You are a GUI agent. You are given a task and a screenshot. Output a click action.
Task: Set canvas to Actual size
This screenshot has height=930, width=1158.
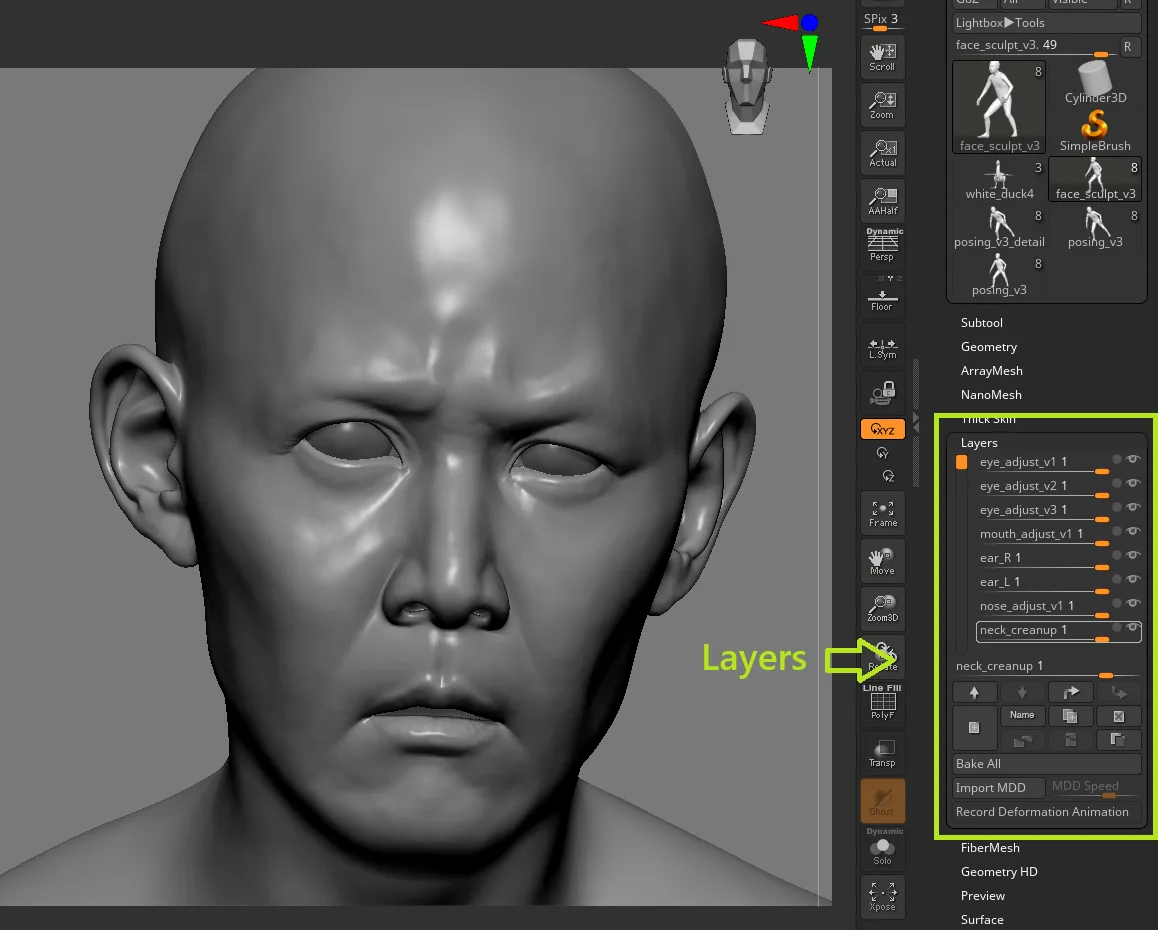point(883,154)
